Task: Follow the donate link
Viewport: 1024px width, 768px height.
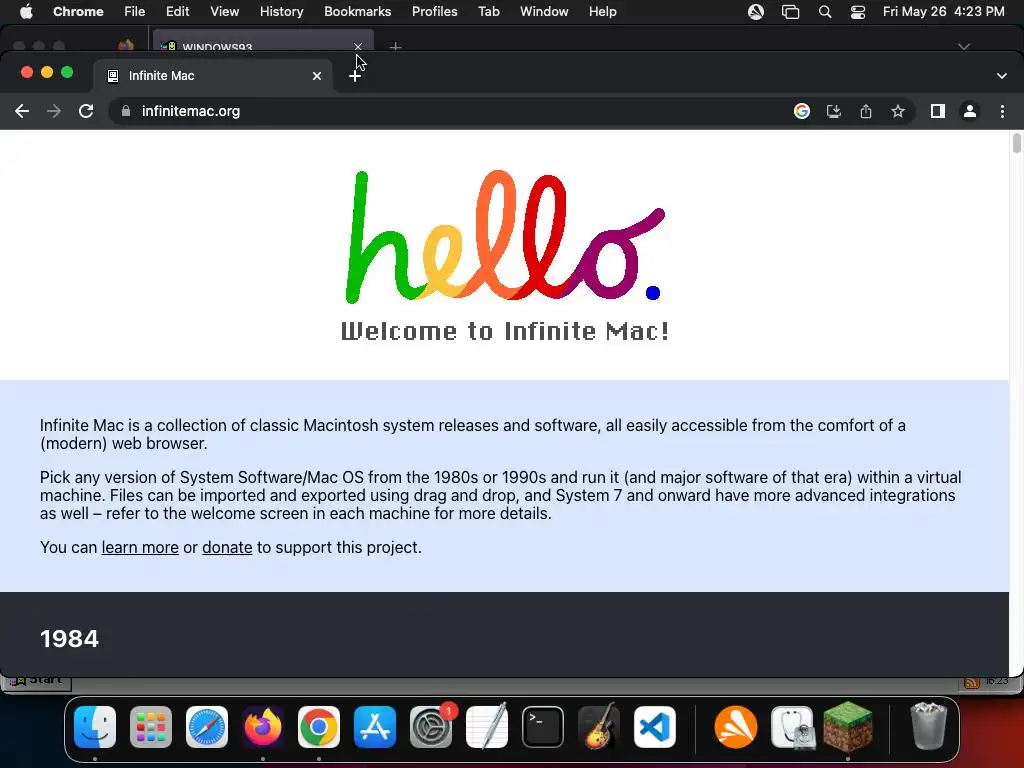Action: point(227,547)
